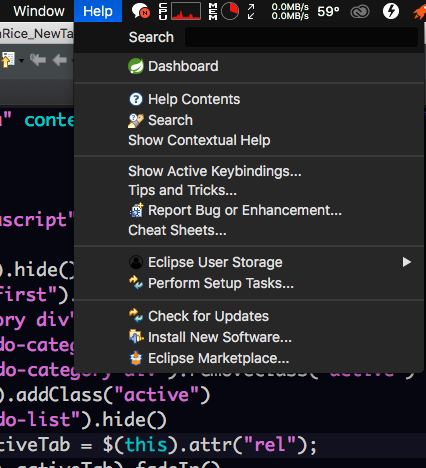Select Show Contextual Help
This screenshot has height=468, width=426.
[249, 140]
